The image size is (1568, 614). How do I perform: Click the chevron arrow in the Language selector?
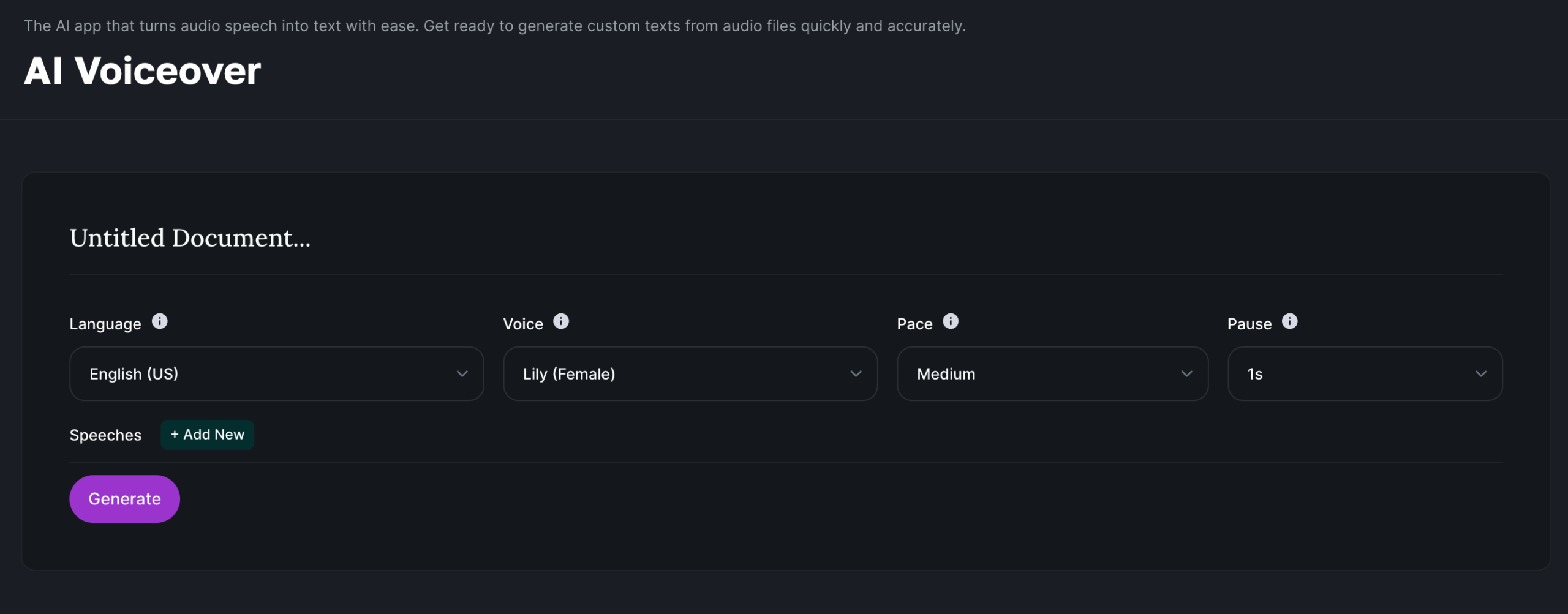click(462, 374)
